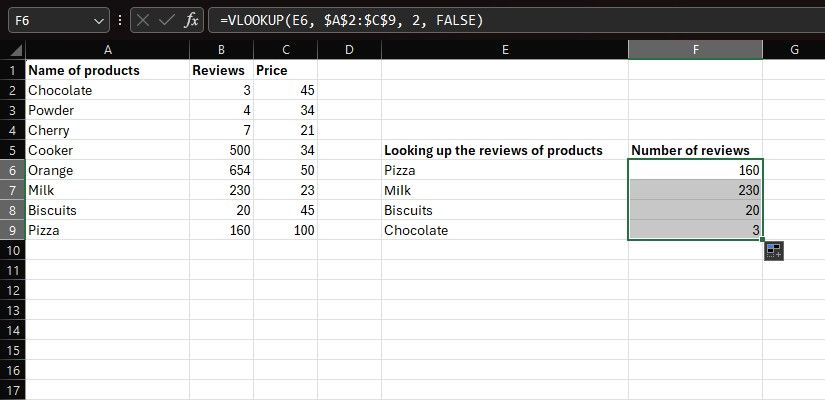
Task: Confirm the formula with the checkmark icon
Action: [166, 20]
